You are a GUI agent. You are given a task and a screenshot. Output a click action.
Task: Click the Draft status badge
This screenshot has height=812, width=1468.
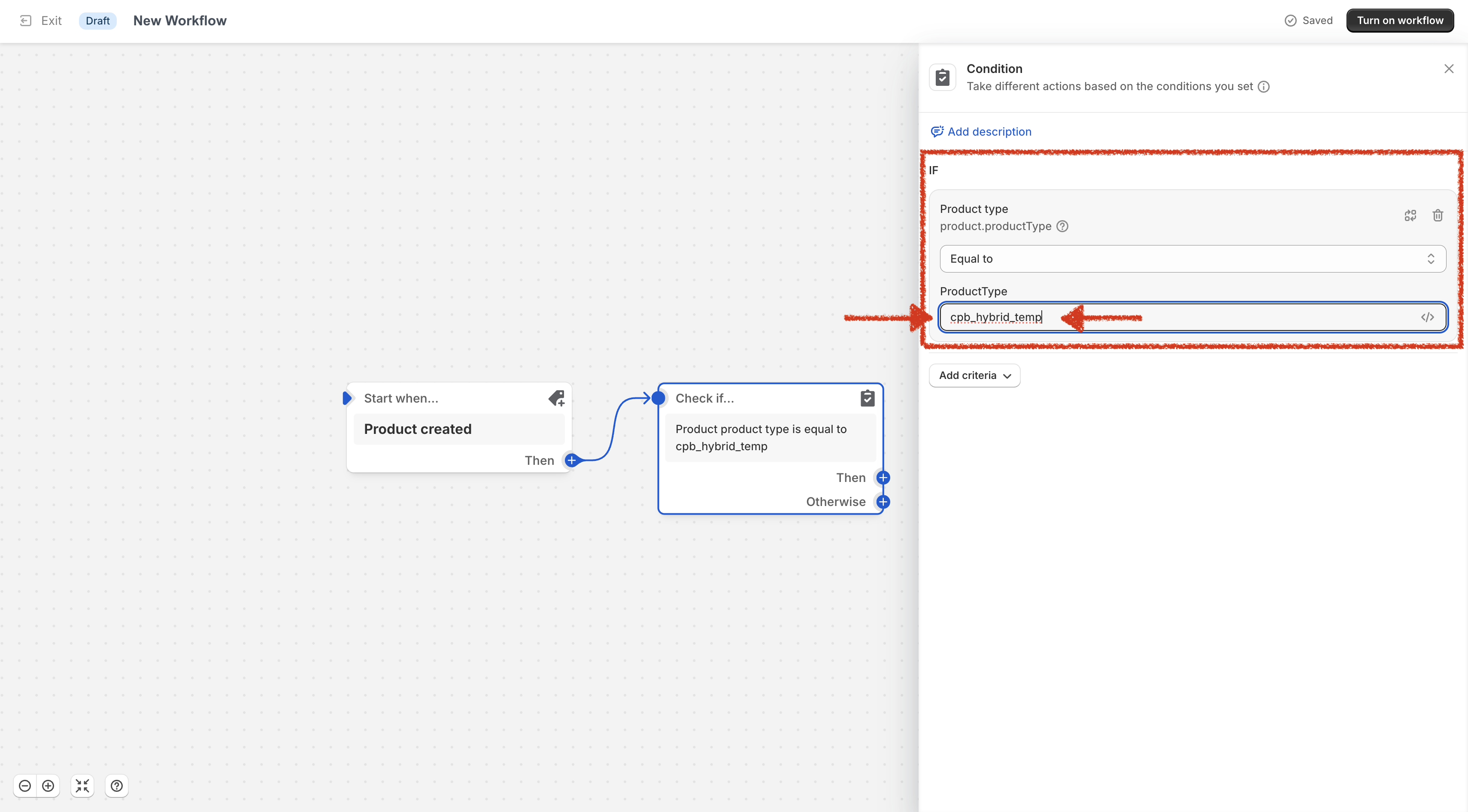pos(97,21)
